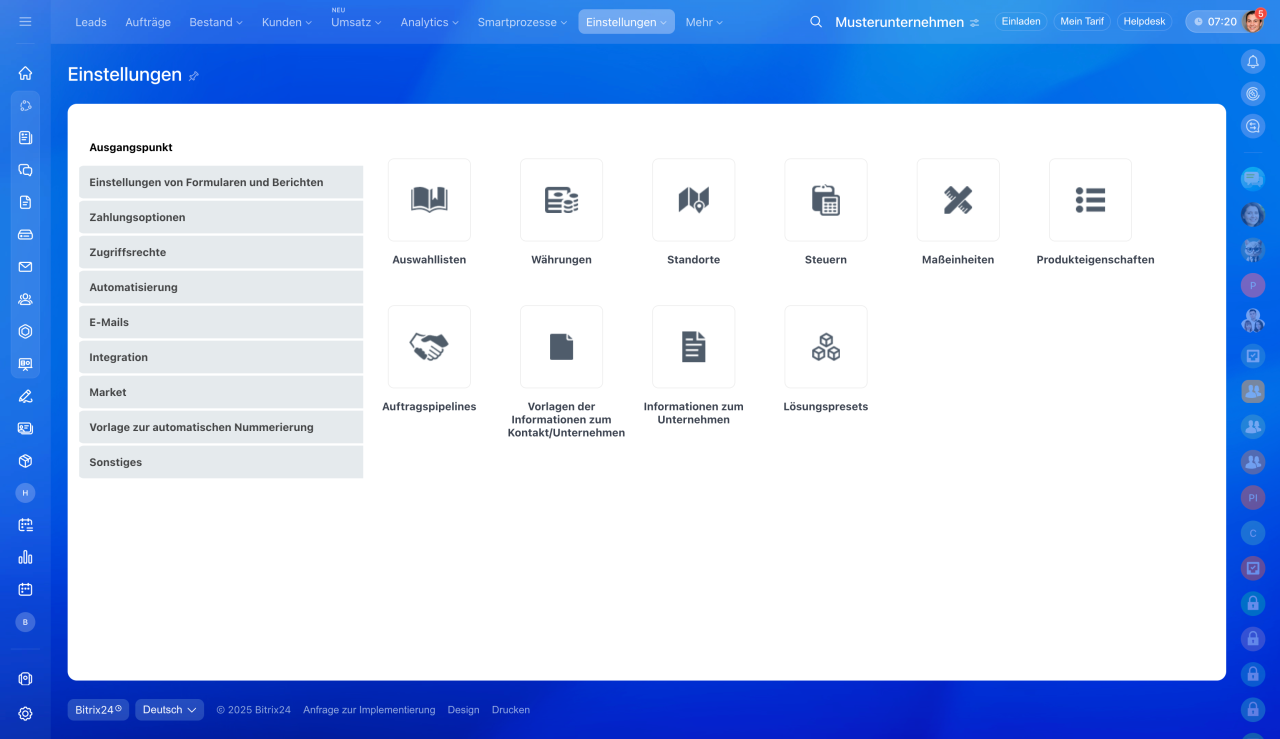Toggle the left sidebar hamburger menu

click(25, 22)
